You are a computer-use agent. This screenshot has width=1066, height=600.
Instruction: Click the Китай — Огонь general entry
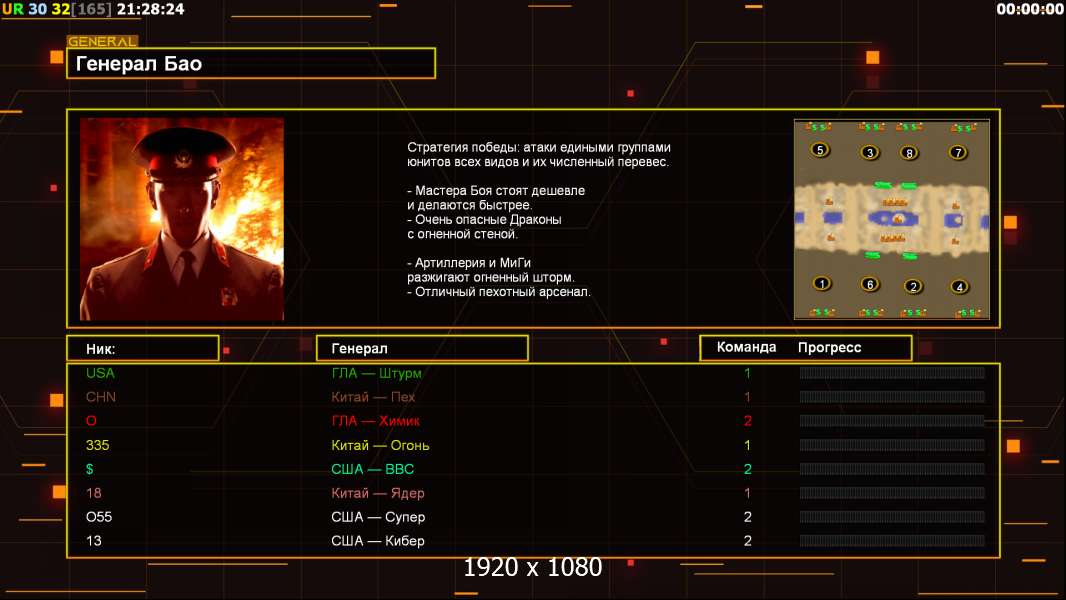(x=380, y=445)
